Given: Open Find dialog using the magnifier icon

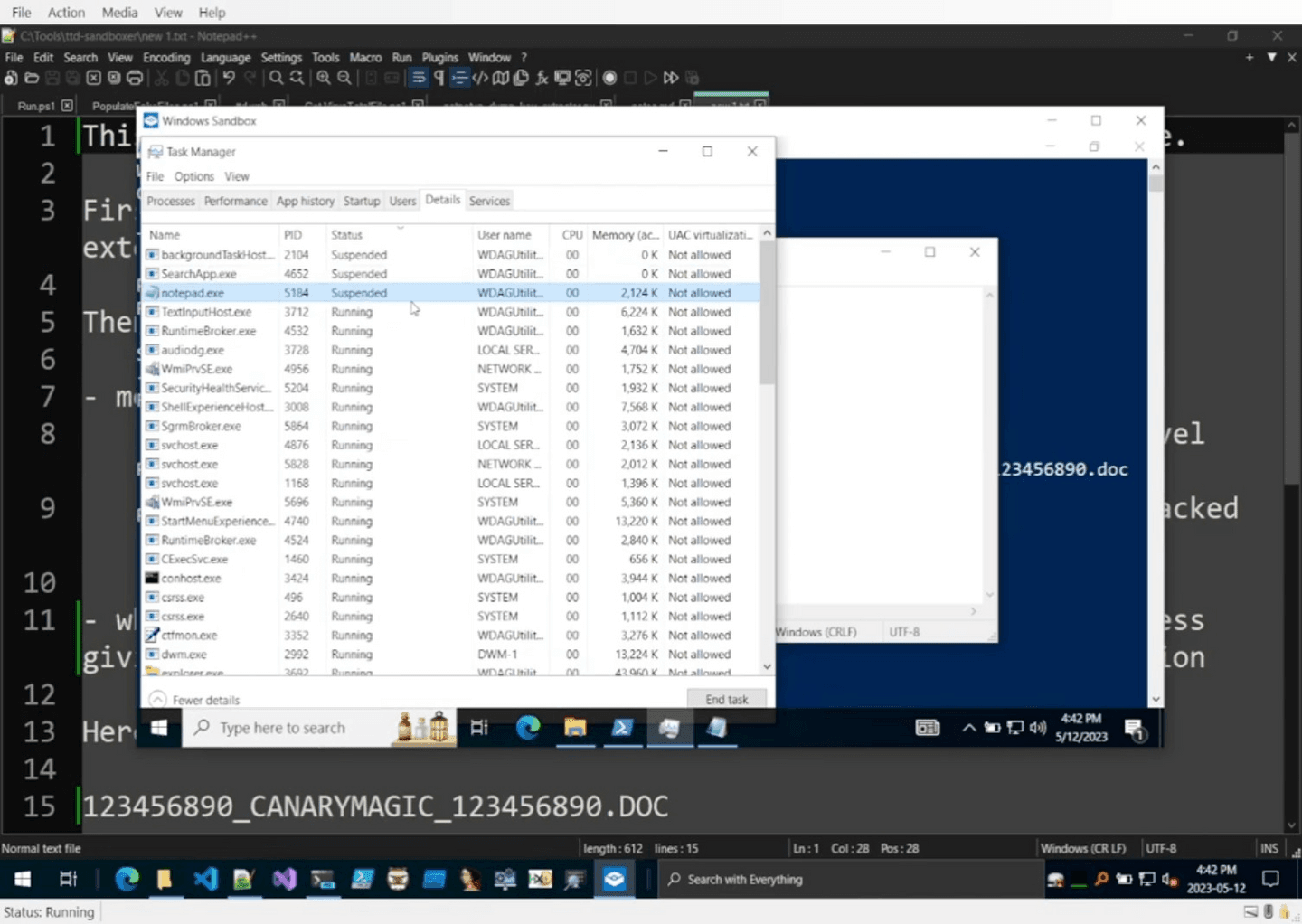Looking at the screenshot, I should [276, 78].
